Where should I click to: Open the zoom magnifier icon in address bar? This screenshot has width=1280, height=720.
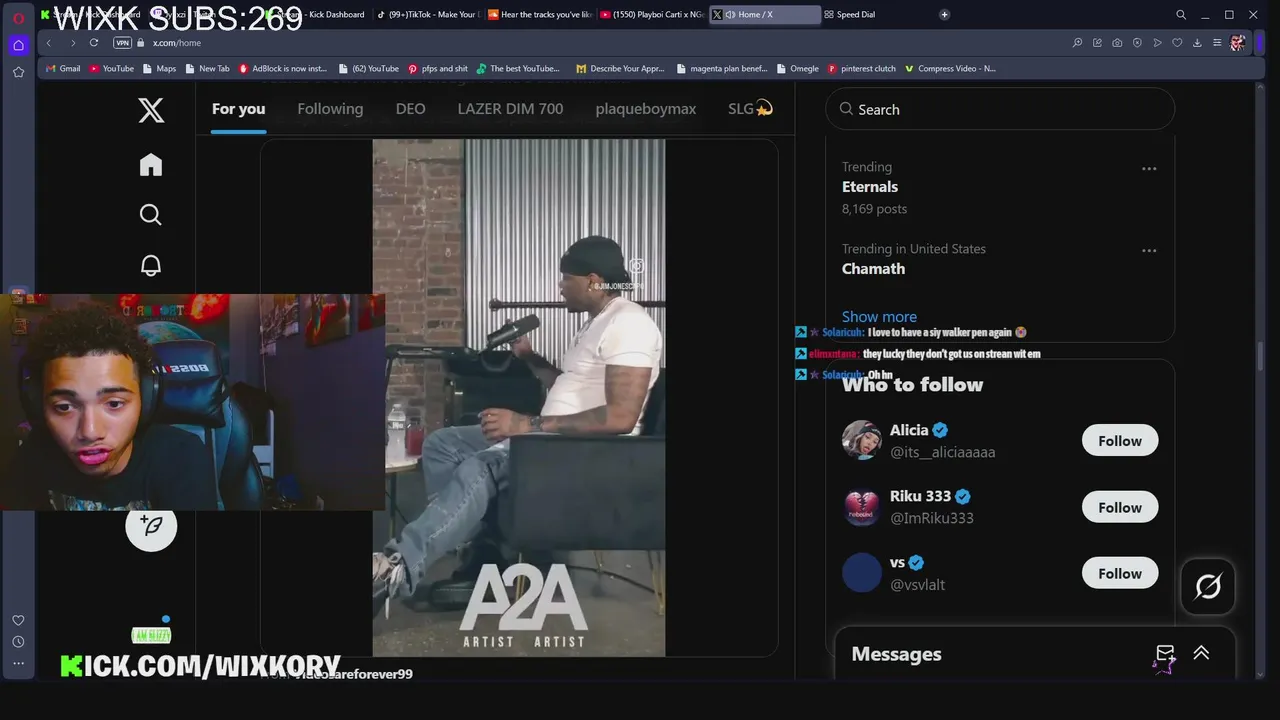click(x=1077, y=43)
